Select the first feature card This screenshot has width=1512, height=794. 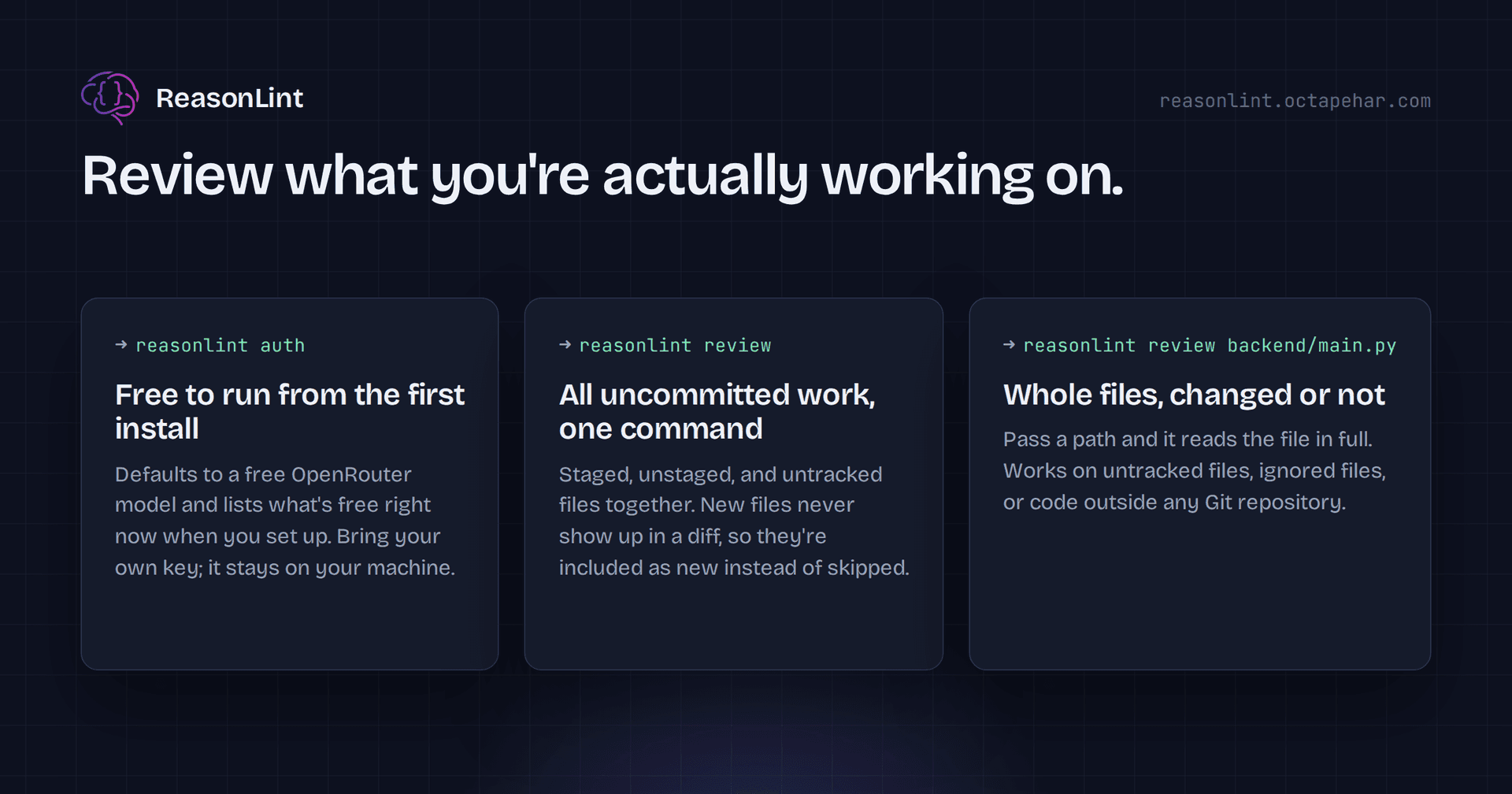click(290, 484)
